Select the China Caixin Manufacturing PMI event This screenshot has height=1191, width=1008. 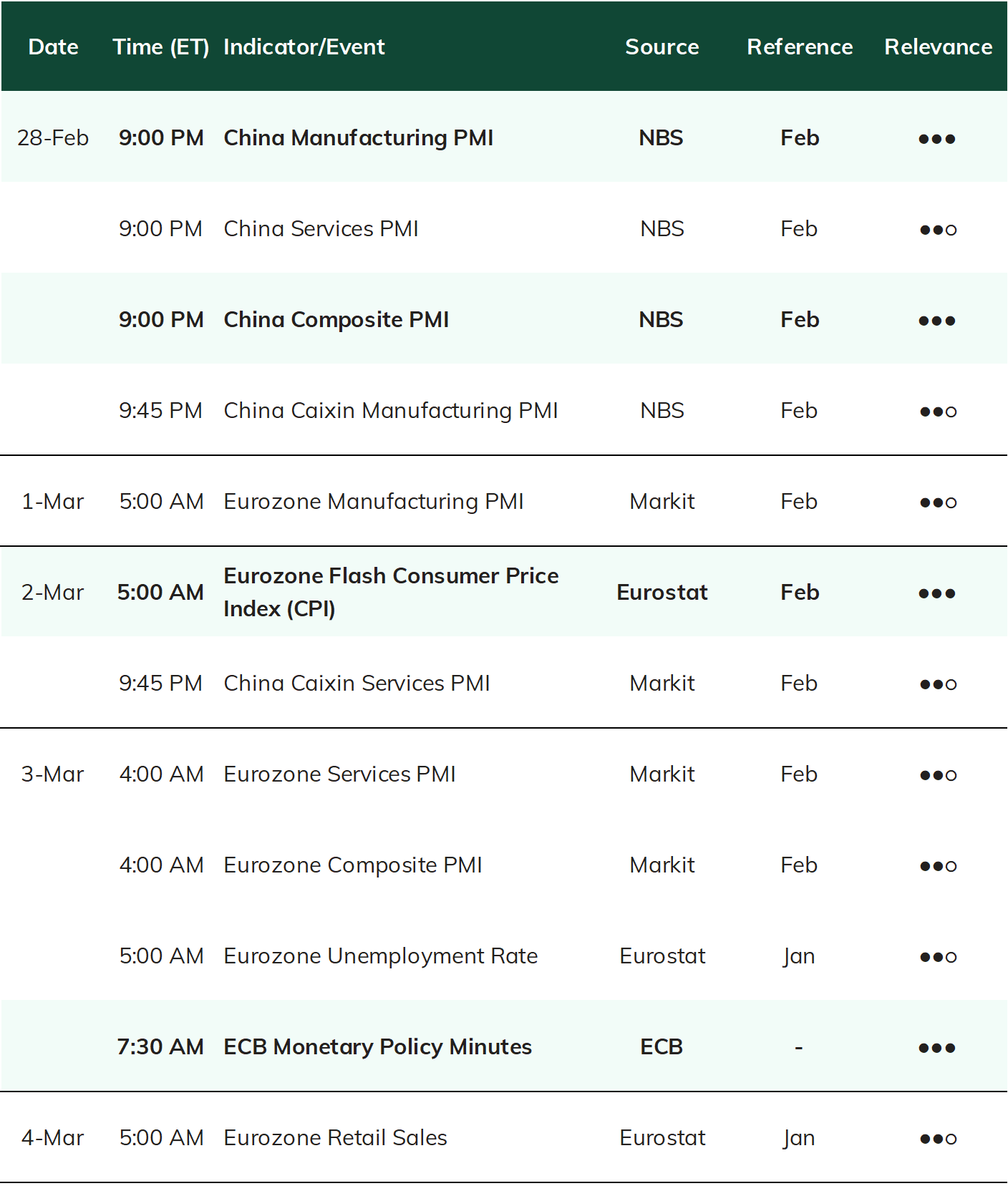coord(391,411)
